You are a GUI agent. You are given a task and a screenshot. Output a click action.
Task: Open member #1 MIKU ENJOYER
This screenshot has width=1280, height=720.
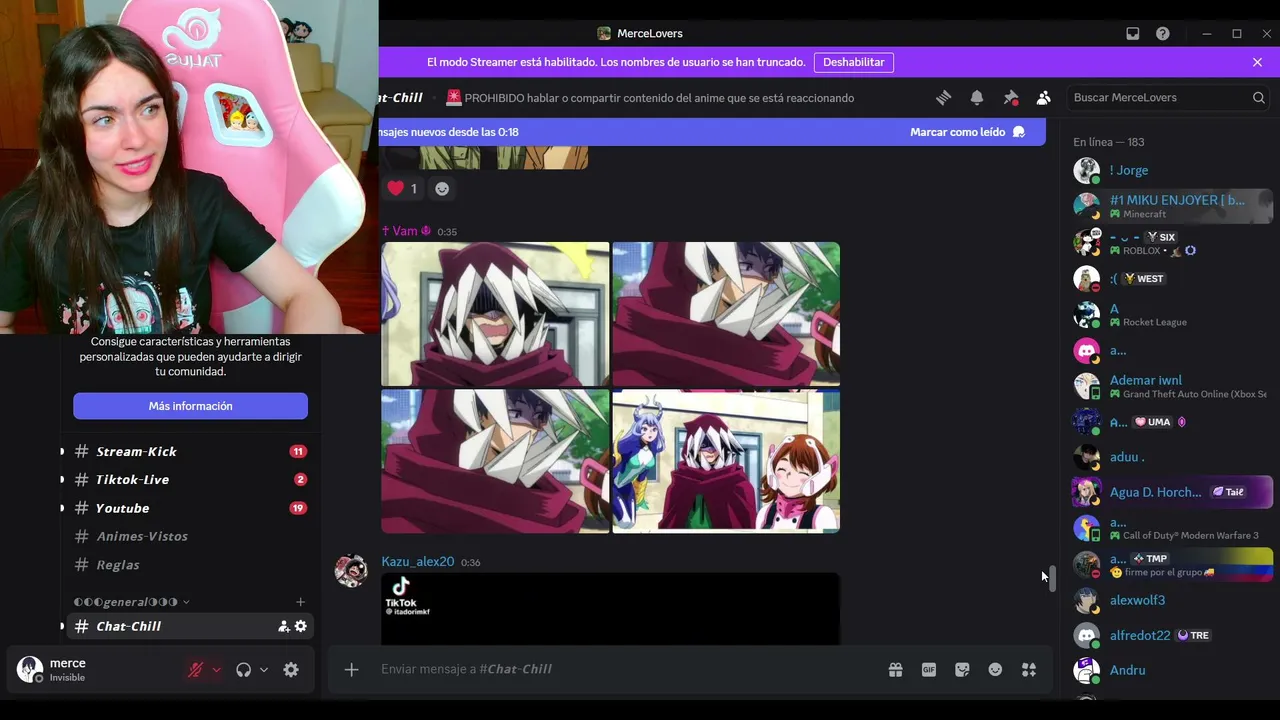pyautogui.click(x=1170, y=206)
